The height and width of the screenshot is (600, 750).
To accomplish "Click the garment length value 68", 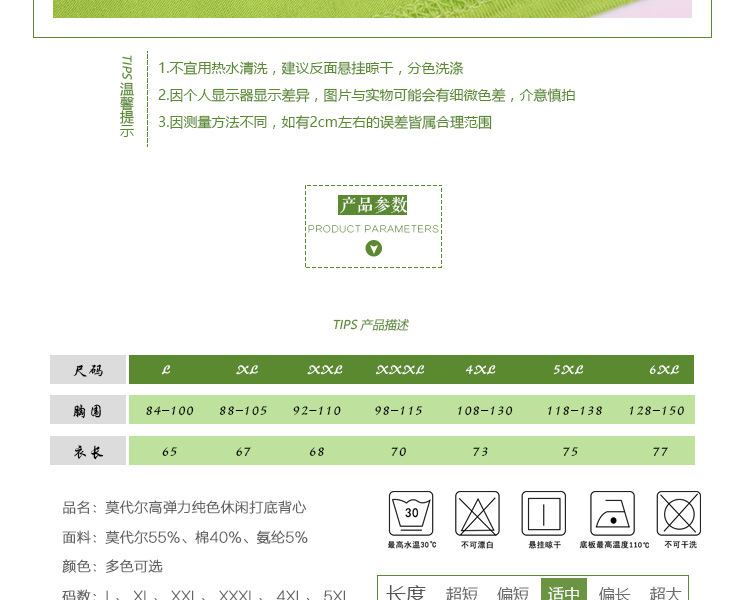I will pos(317,452).
